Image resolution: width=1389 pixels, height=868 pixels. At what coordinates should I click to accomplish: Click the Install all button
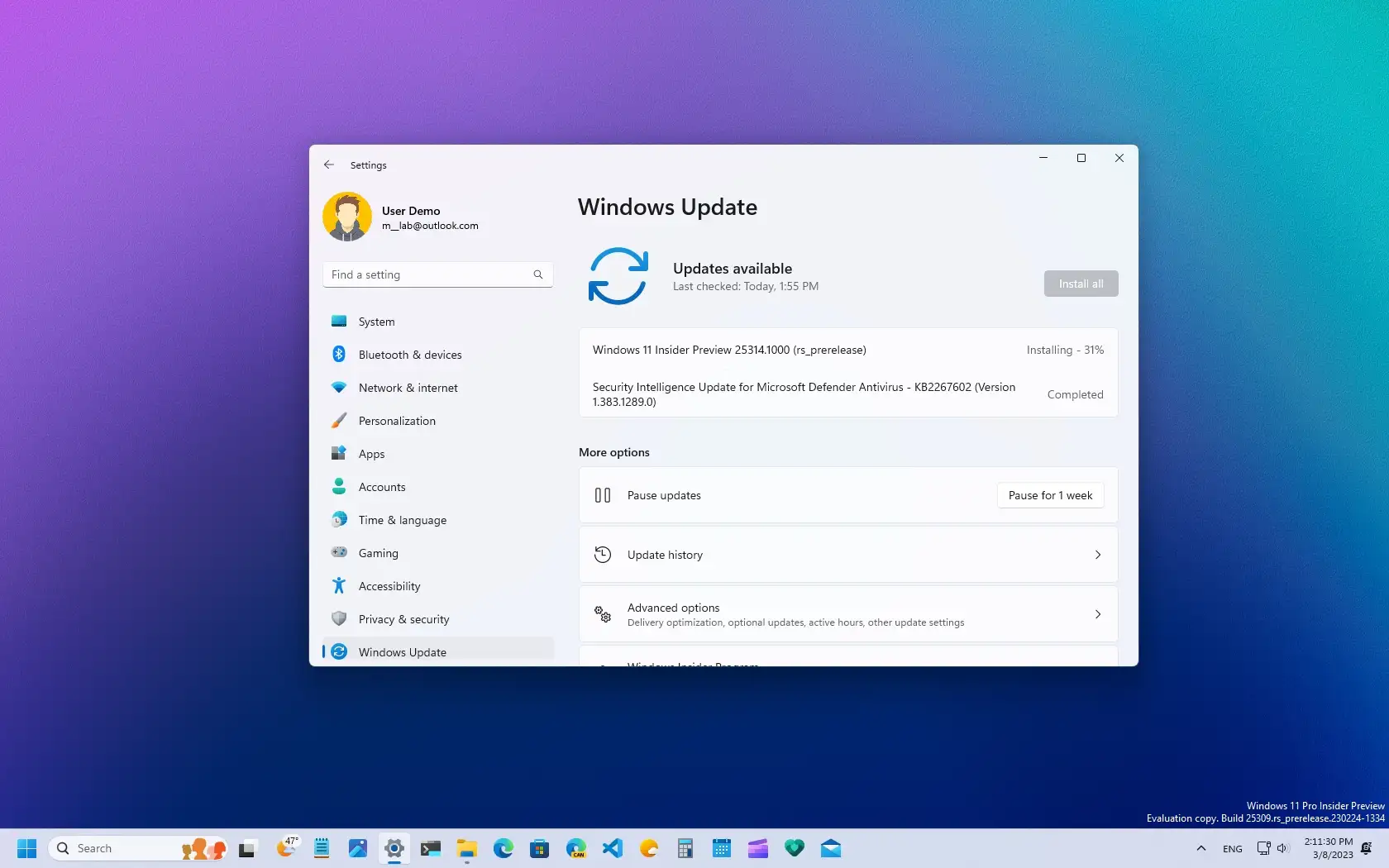(1081, 284)
